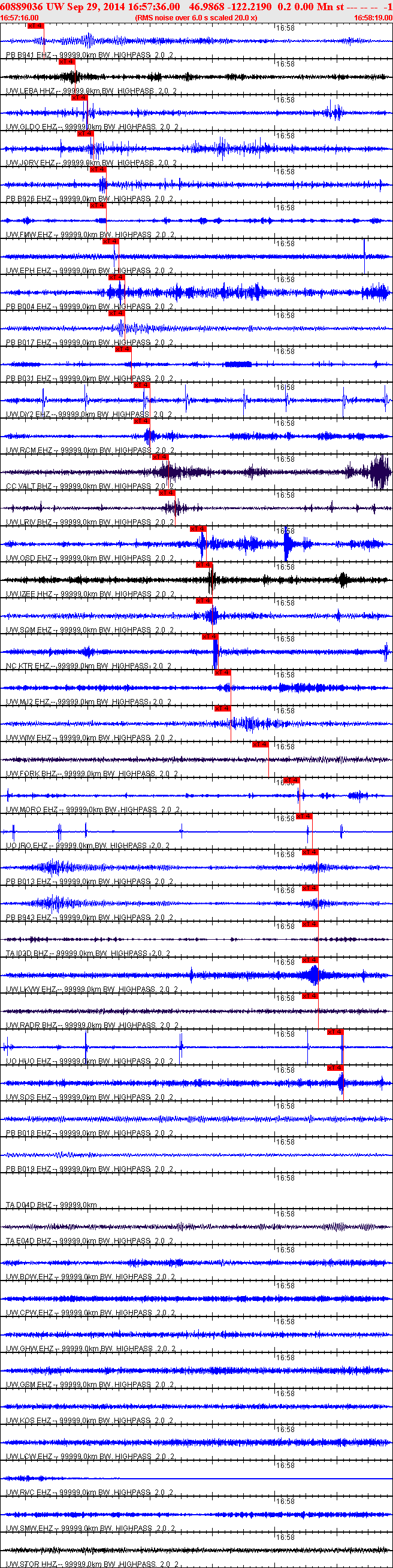Select the UW LKVW EHZ station label

(x=92, y=988)
